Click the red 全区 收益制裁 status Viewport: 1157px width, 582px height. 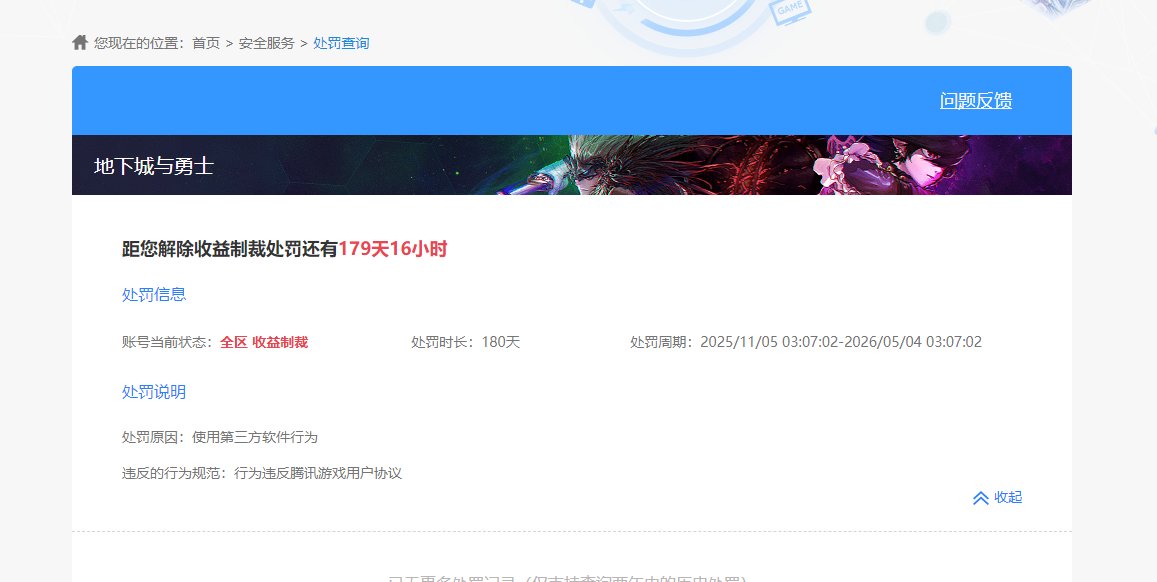(264, 341)
